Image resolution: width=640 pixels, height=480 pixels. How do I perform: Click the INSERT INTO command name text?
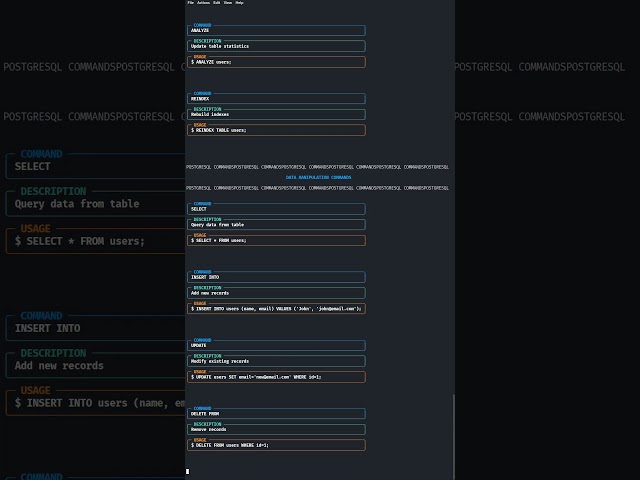coord(205,277)
